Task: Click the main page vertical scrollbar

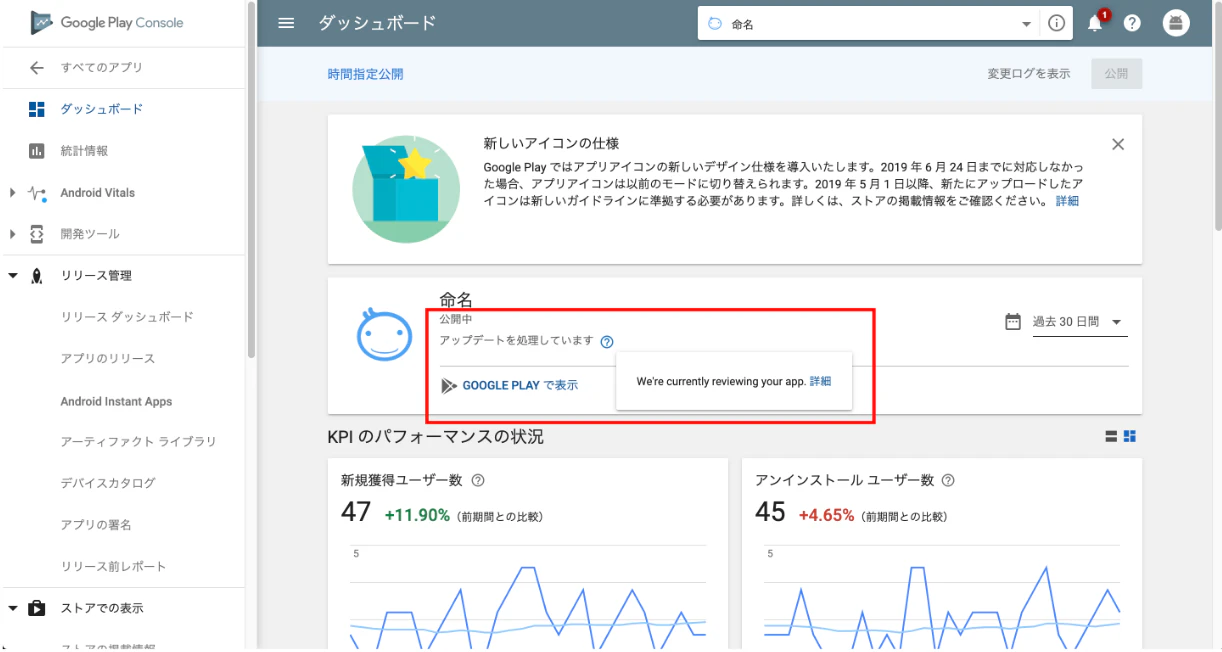Action: pos(1217,115)
